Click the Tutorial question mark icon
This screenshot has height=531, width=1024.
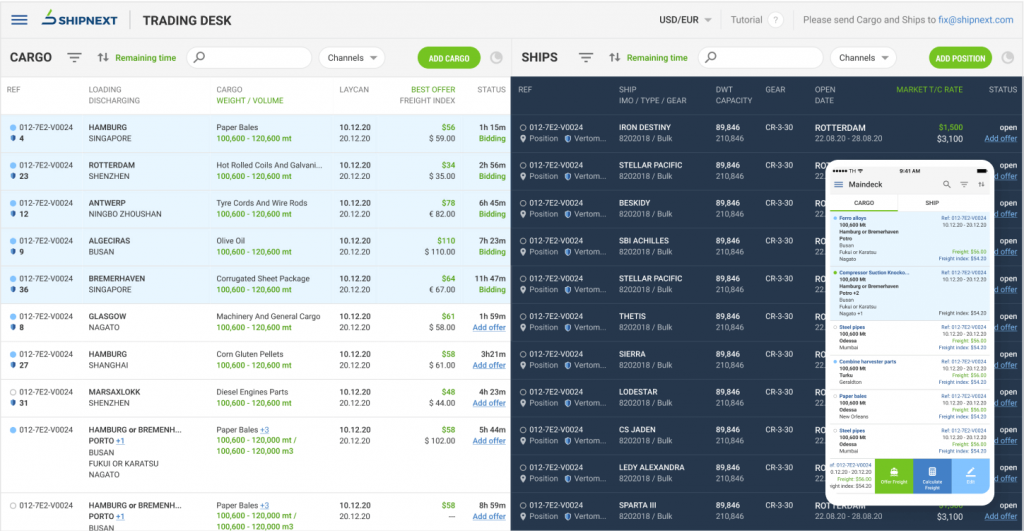[774, 20]
